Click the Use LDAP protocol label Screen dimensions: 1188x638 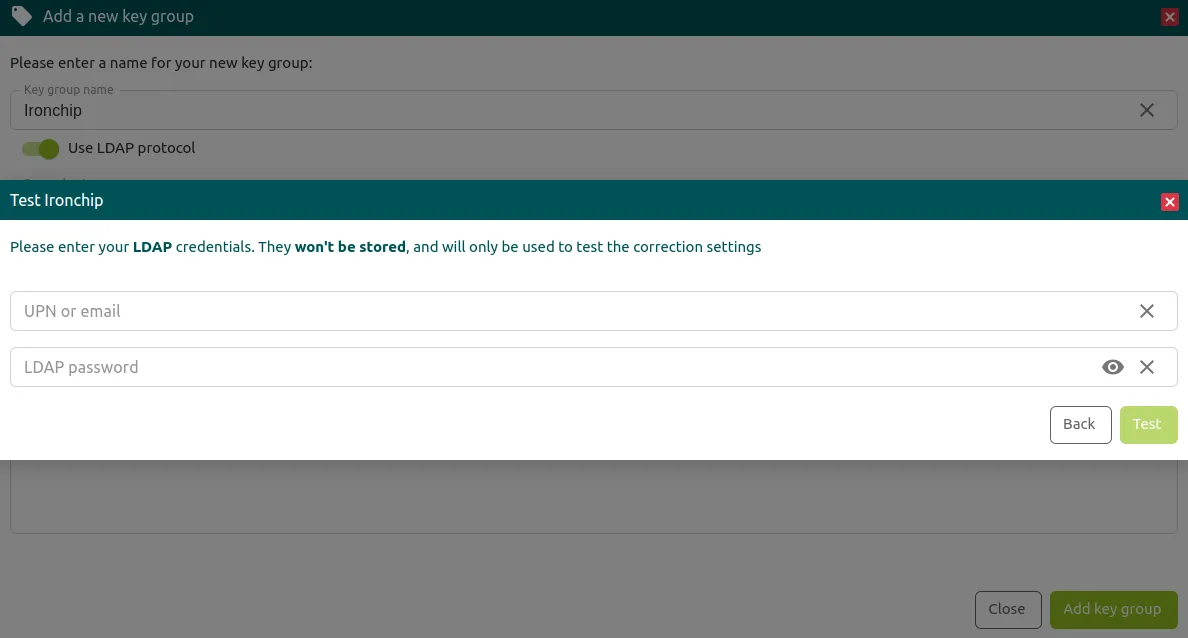pos(132,149)
